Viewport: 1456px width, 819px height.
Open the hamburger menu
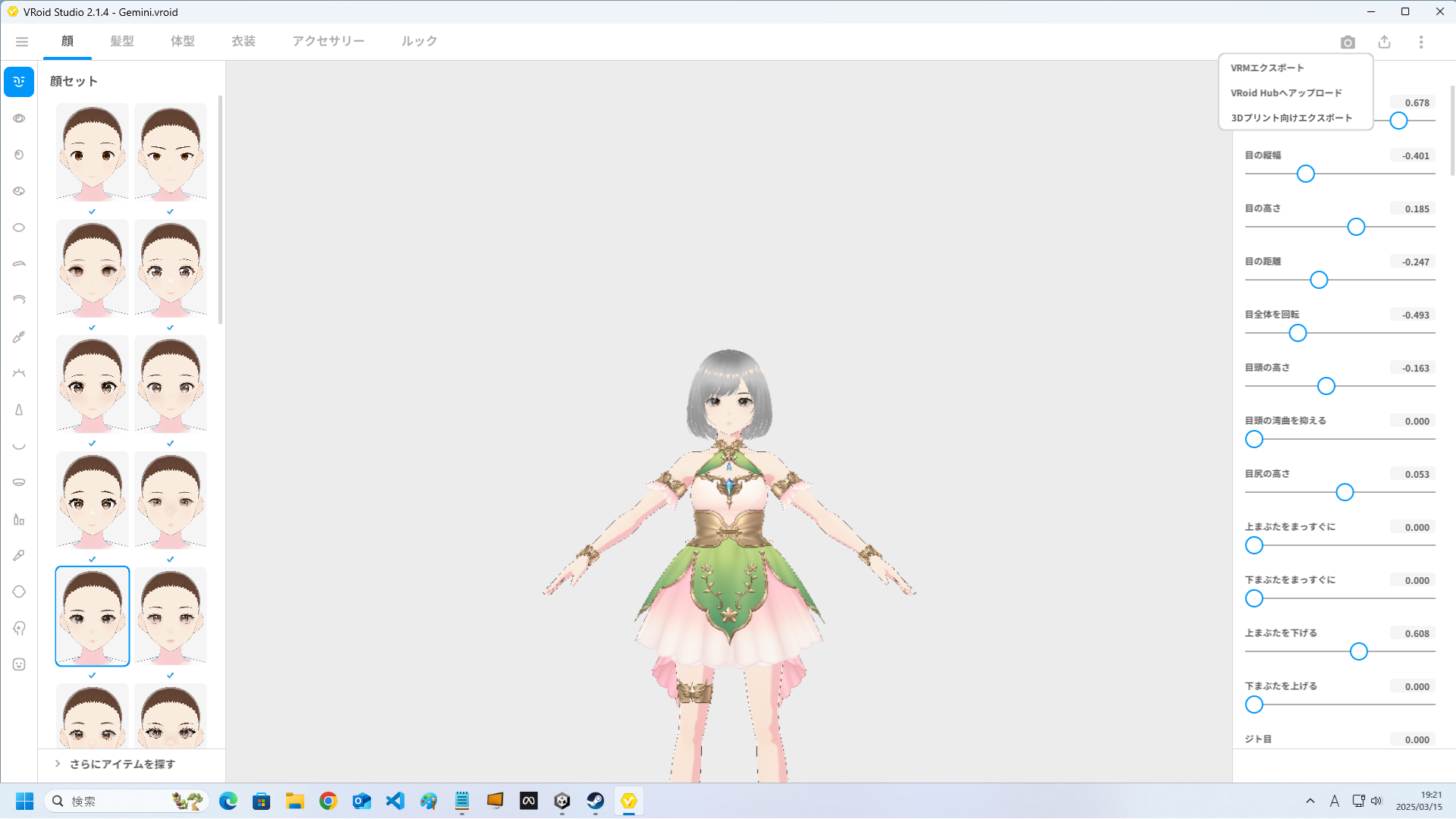point(21,42)
